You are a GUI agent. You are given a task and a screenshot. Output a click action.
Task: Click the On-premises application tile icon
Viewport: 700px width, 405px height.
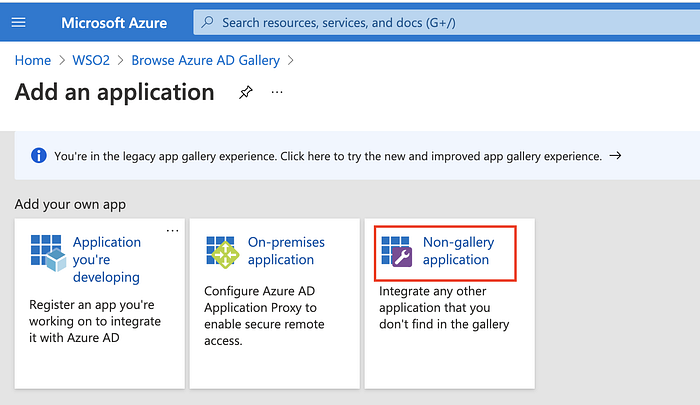223,252
